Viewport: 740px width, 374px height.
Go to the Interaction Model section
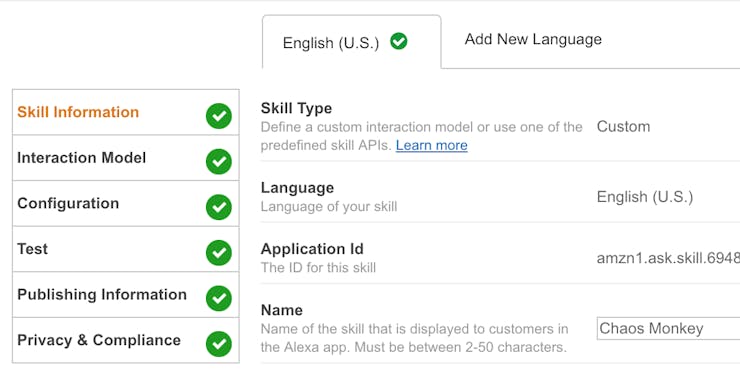pyautogui.click(x=126, y=158)
